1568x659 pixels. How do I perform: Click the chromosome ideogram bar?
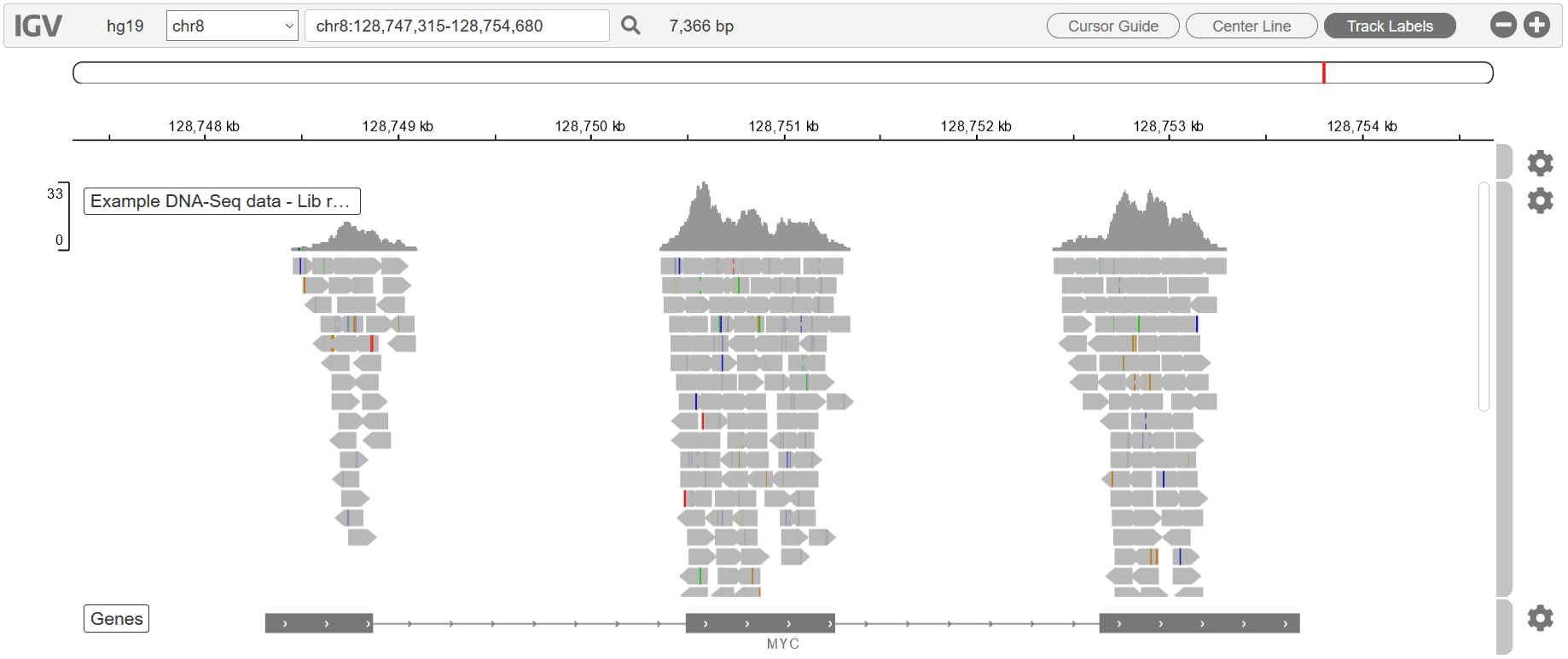tap(783, 72)
